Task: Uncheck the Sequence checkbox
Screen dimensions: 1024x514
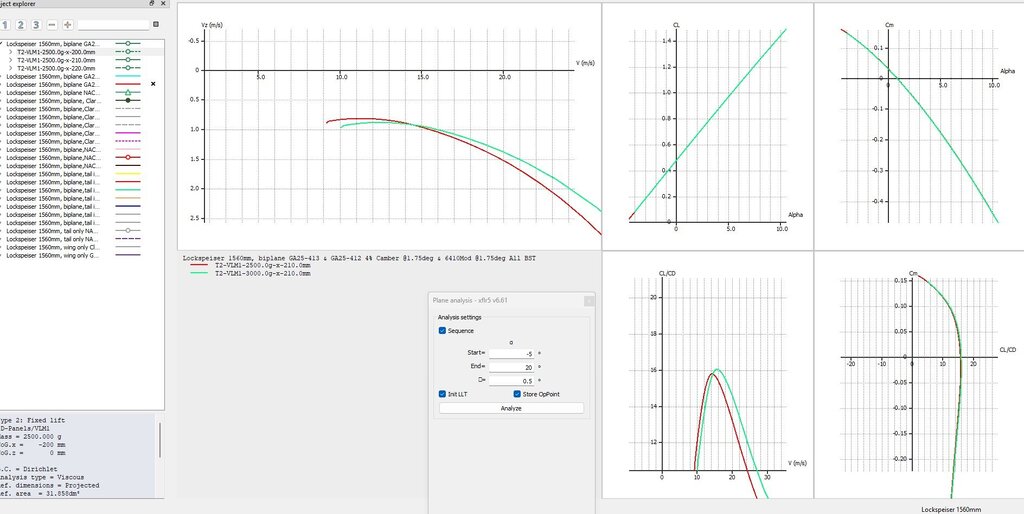Action: click(443, 330)
